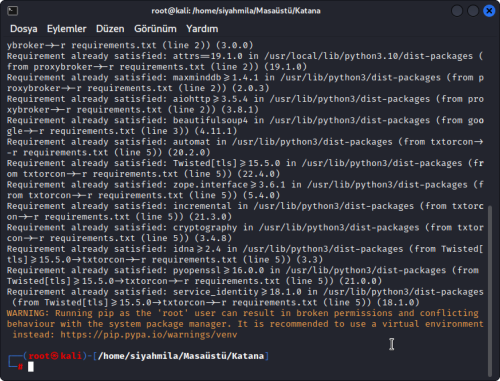Click 'incremental' requirement text
500x381 pixels.
click(x=202, y=206)
